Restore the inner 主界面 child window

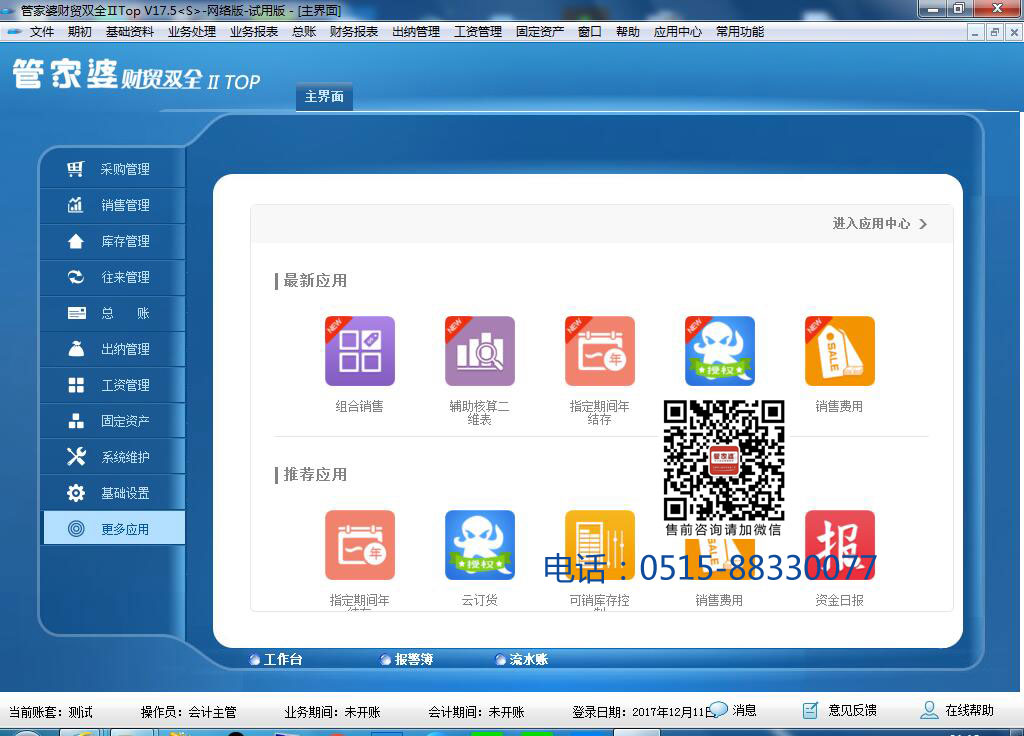click(x=995, y=32)
